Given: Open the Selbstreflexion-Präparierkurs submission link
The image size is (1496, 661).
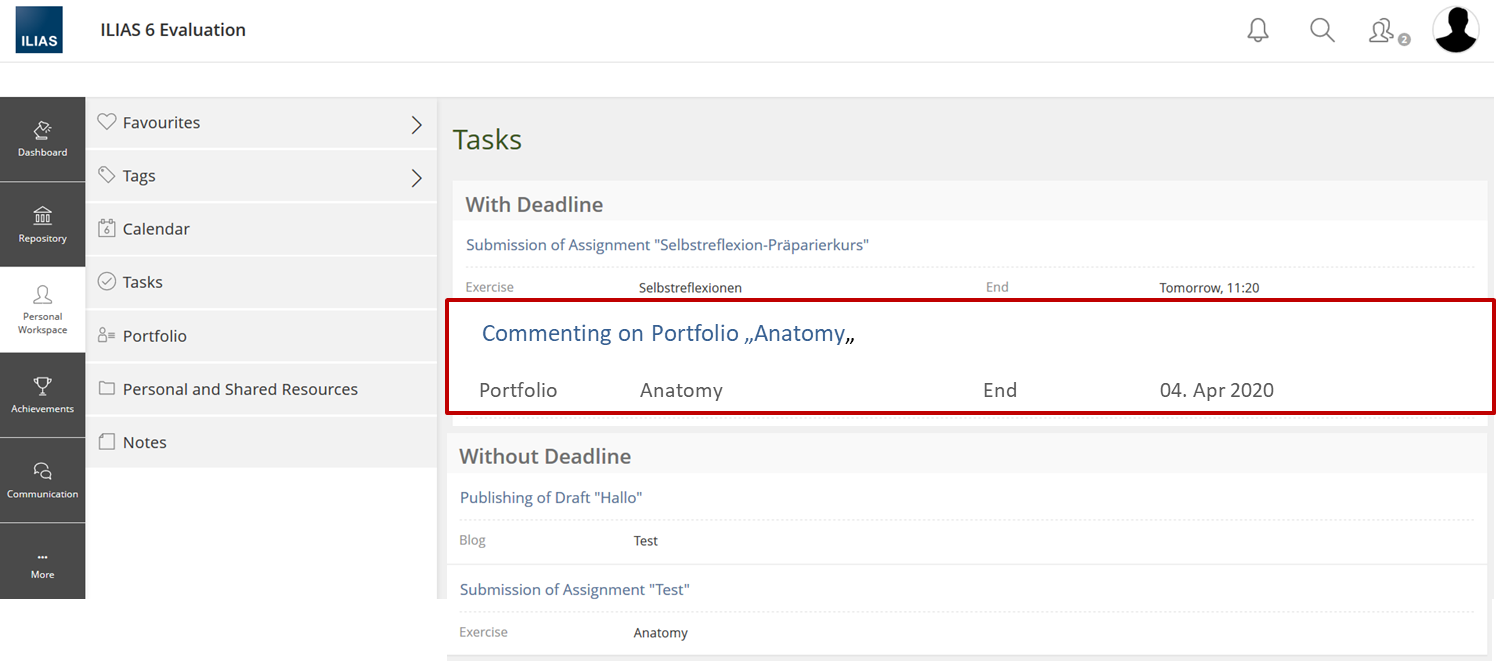Looking at the screenshot, I should (667, 245).
